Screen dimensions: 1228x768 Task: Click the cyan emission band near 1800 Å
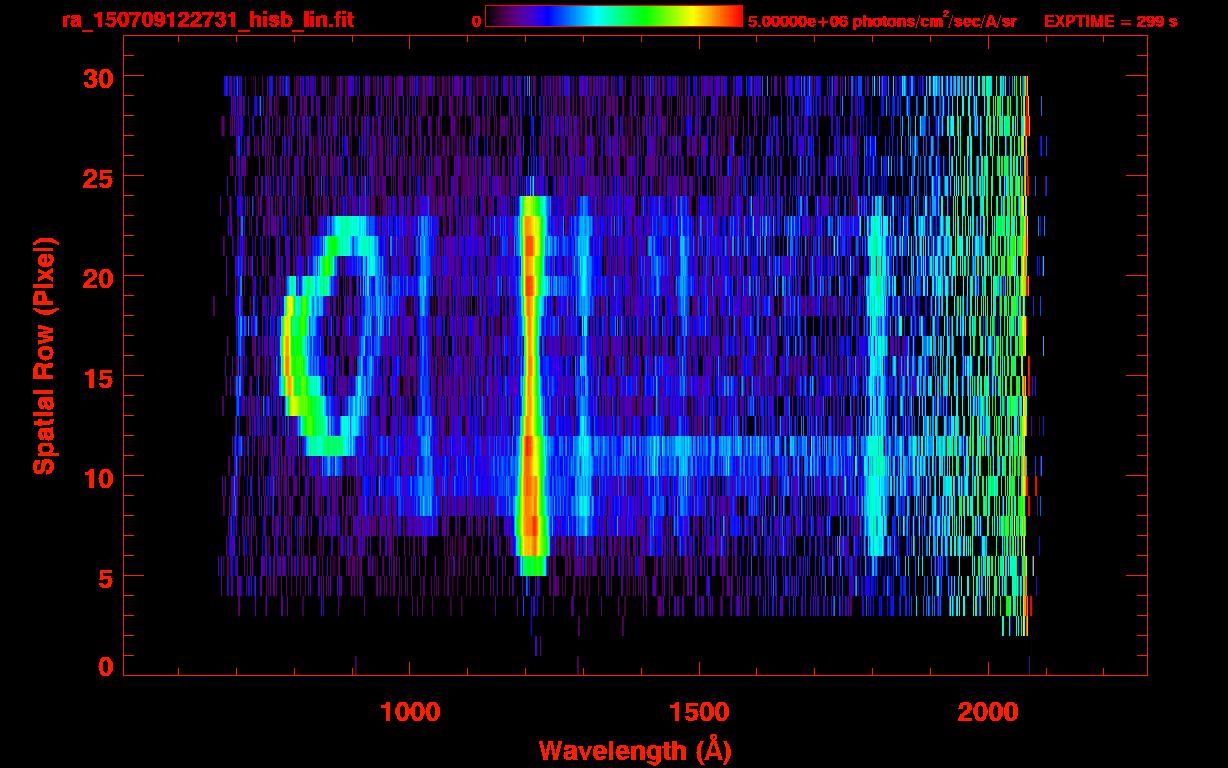[878, 386]
